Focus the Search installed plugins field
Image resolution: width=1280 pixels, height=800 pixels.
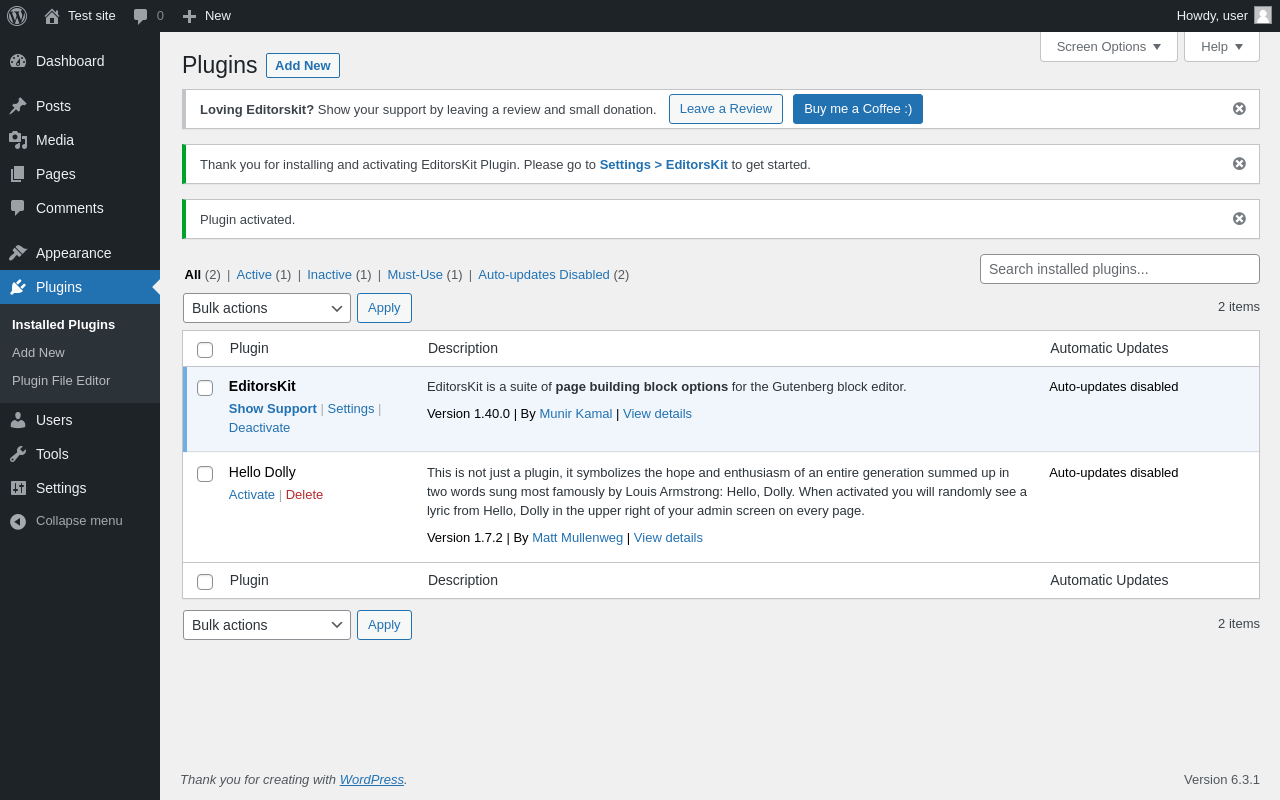1119,269
